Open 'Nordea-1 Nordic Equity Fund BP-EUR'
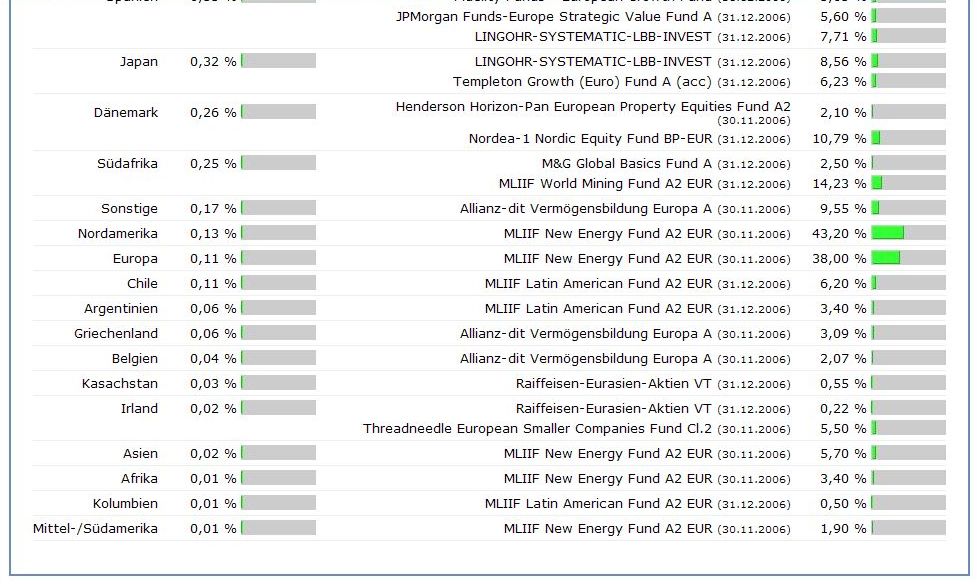The image size is (977, 584). click(590, 139)
